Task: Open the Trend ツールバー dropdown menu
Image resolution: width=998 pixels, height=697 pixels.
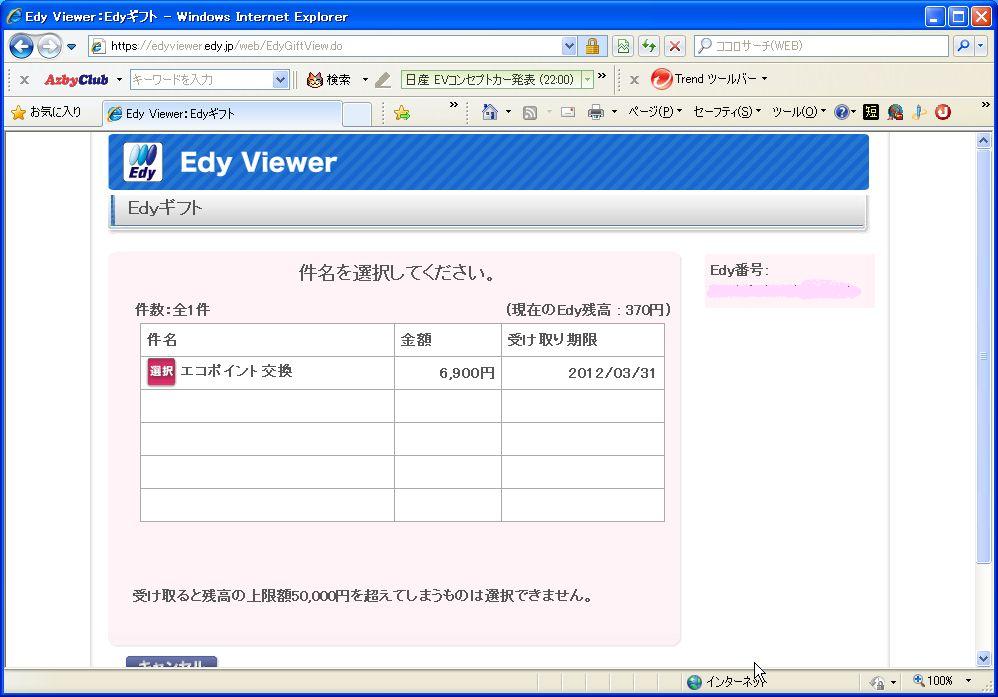Action: pos(720,79)
